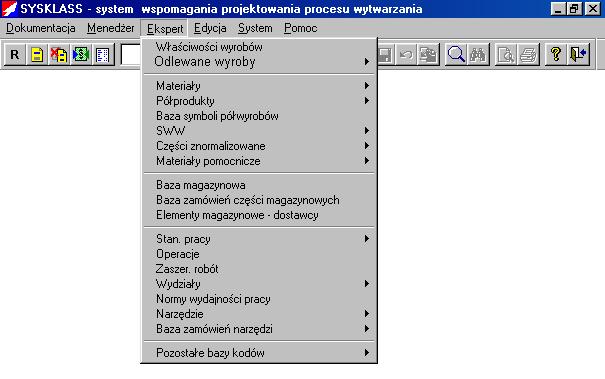Open the System menu
Viewport: 605px width, 379px height.
(x=255, y=28)
